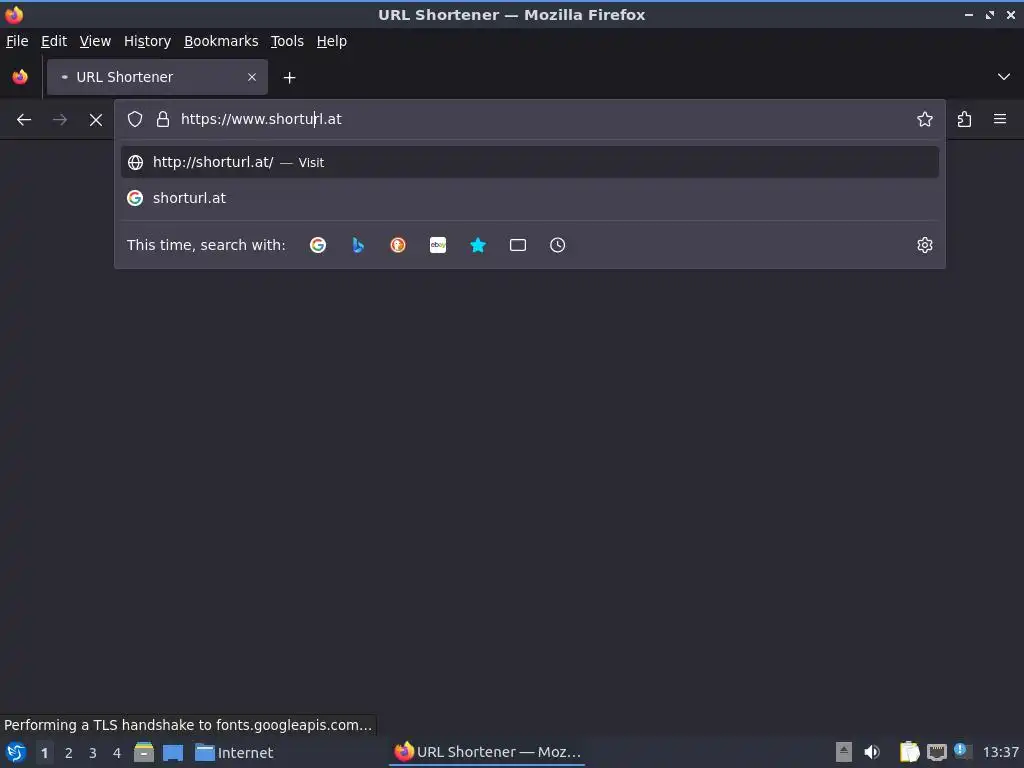Search with eBay this time
This screenshot has width=1024, height=768.
(438, 245)
